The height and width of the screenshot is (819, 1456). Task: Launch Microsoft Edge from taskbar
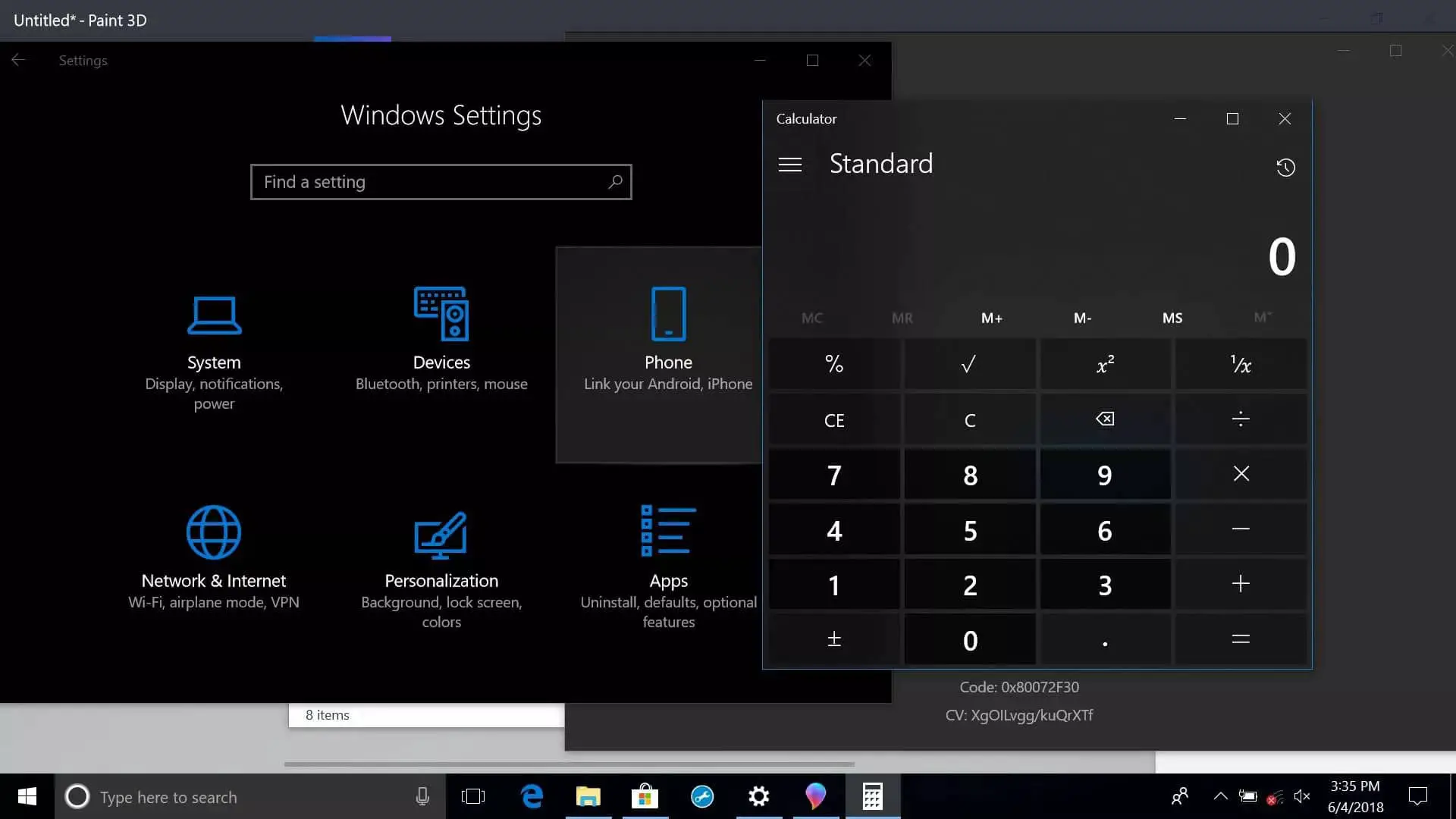[x=532, y=796]
